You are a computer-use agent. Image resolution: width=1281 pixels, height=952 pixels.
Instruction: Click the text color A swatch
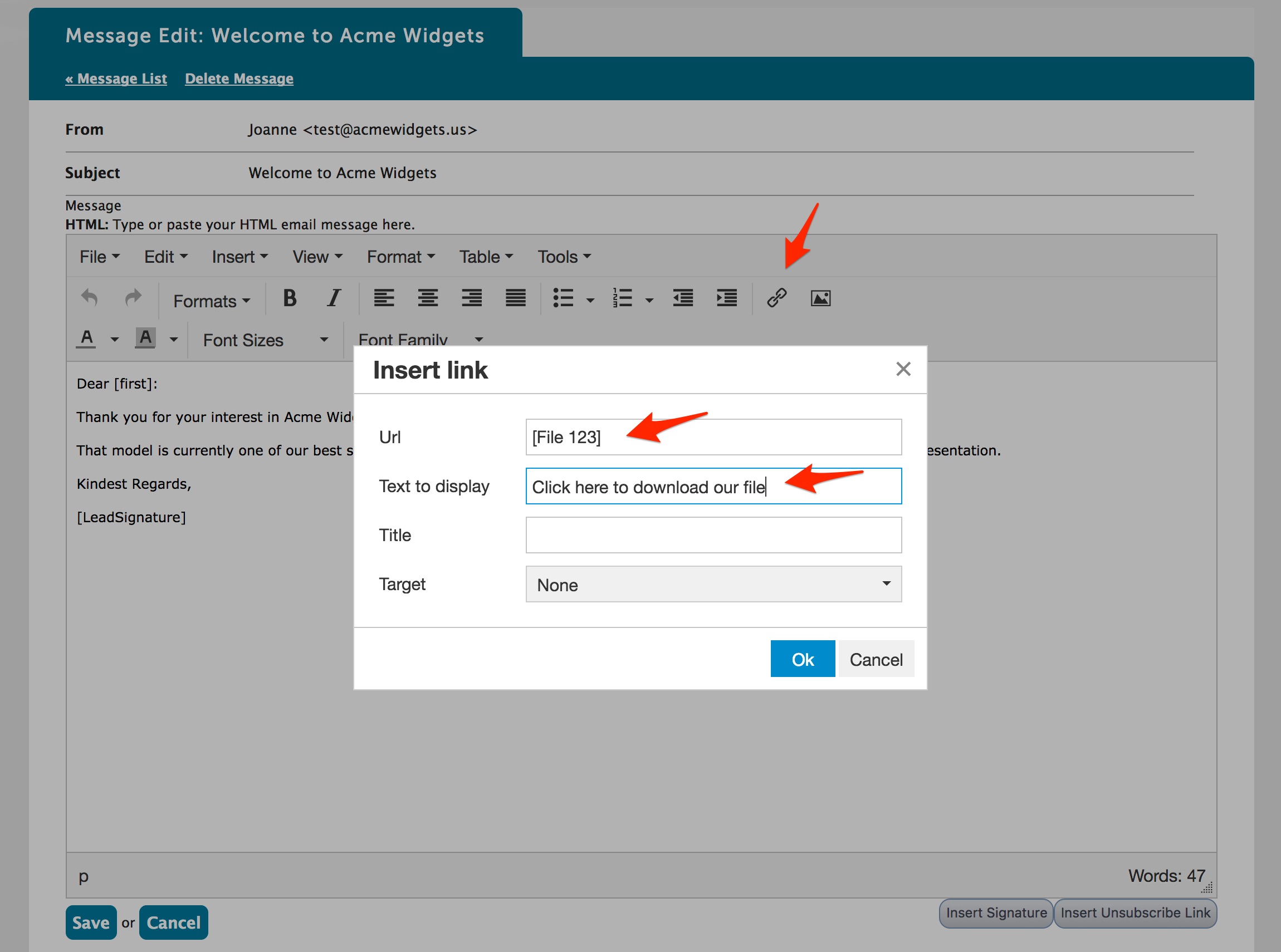point(86,338)
